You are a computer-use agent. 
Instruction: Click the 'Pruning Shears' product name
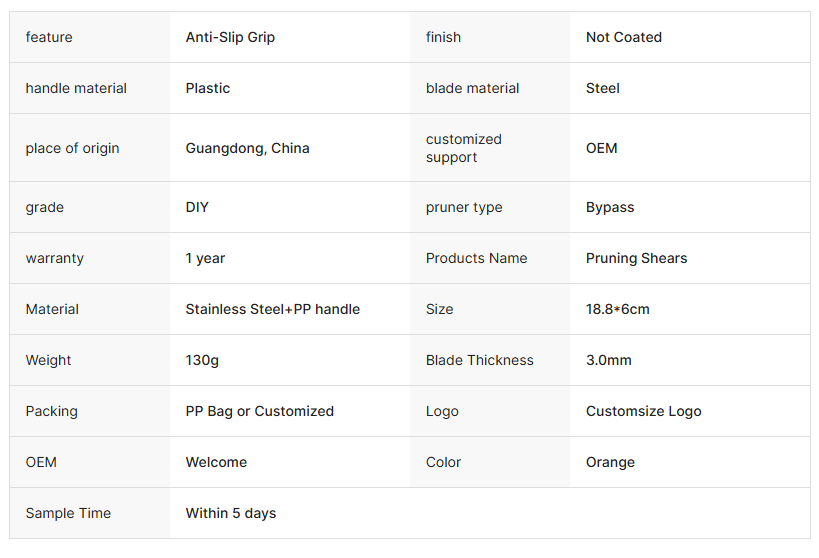[x=636, y=258]
